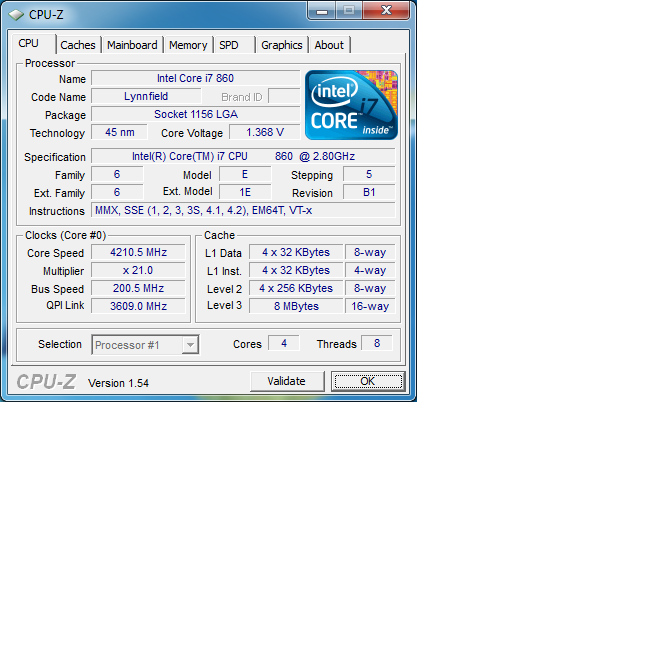The image size is (648, 648).
Task: Switch to the Caches tab
Action: click(x=78, y=45)
